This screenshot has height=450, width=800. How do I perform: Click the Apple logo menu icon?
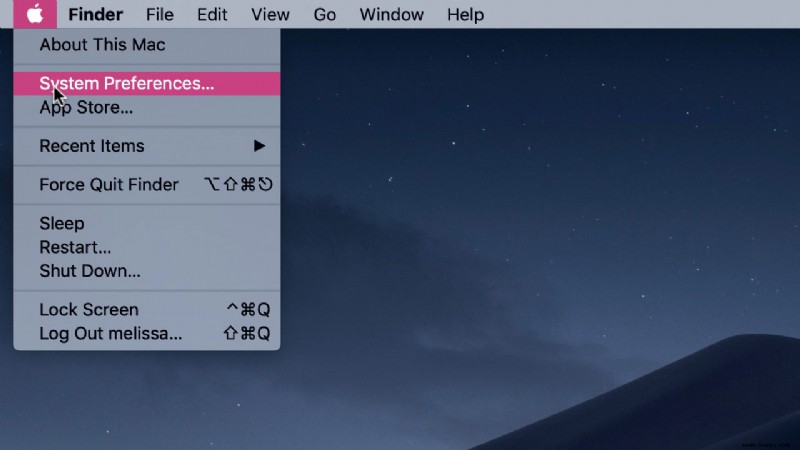(35, 14)
